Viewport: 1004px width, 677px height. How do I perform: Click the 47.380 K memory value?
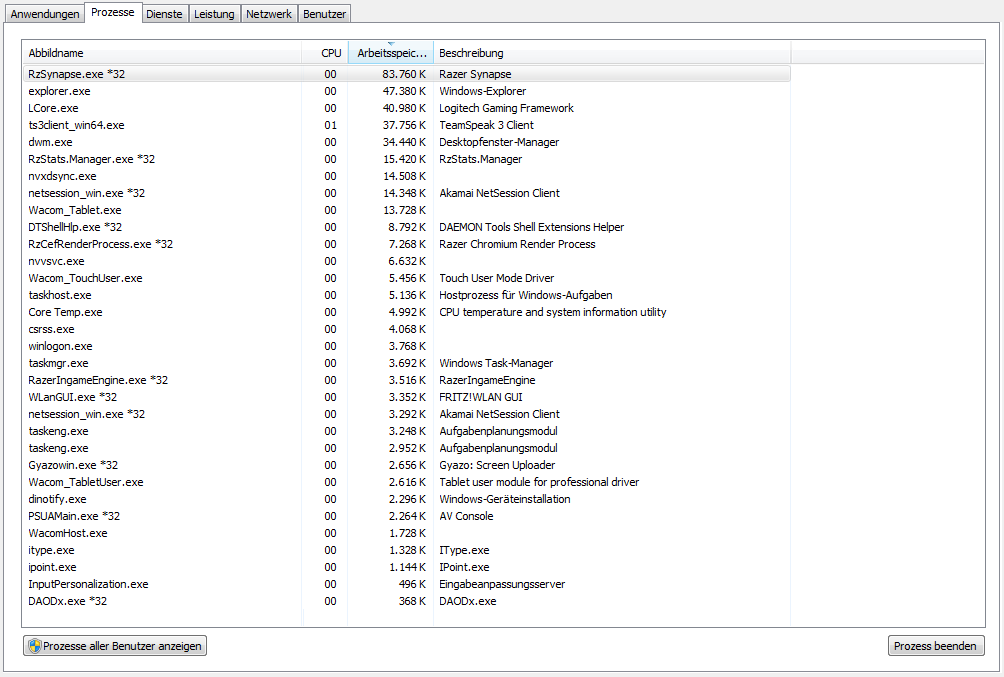click(x=404, y=91)
